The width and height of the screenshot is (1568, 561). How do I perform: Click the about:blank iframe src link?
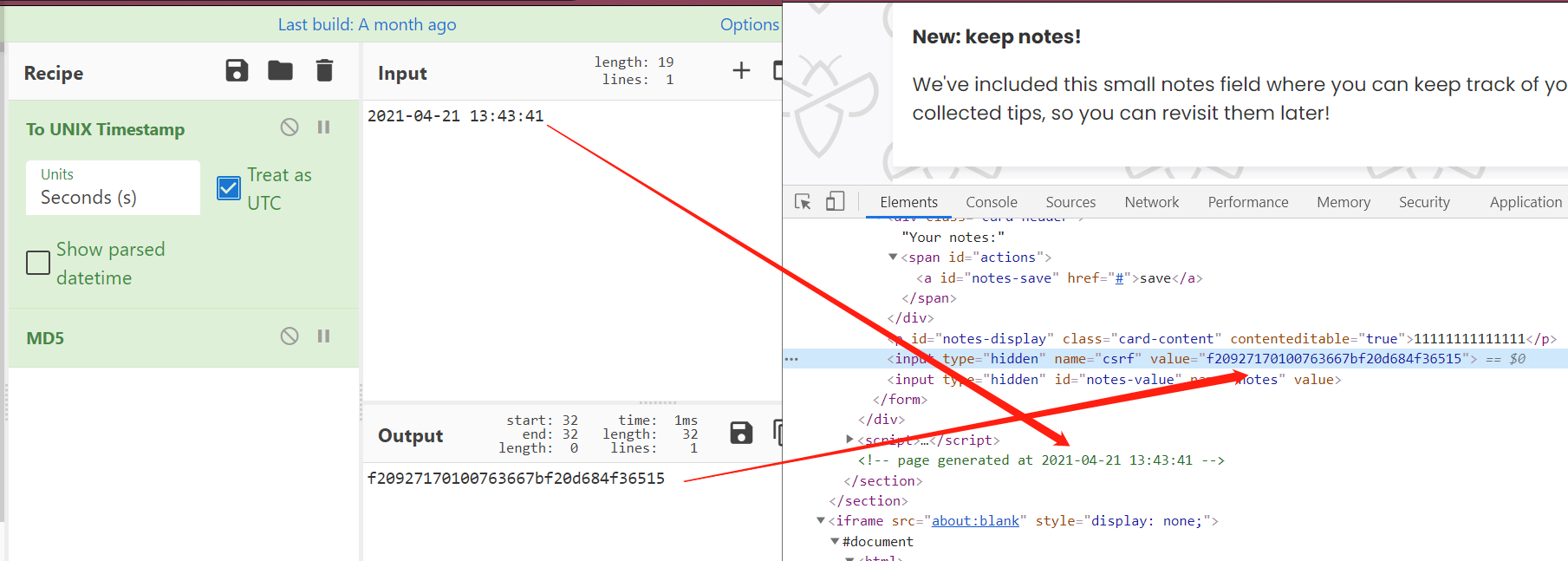(x=975, y=521)
